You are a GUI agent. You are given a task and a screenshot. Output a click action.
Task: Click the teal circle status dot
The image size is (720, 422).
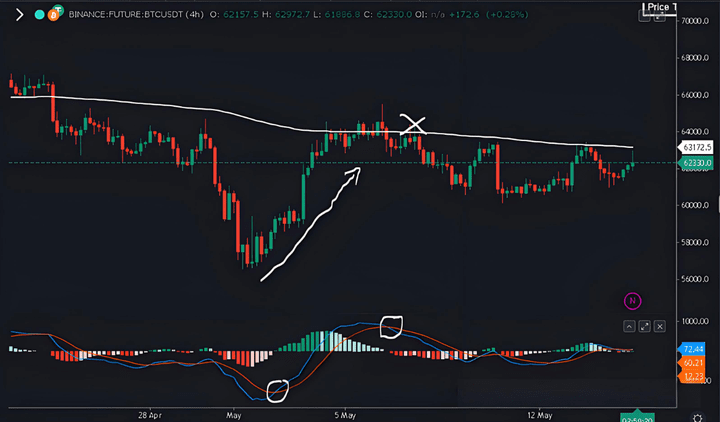tap(39, 15)
